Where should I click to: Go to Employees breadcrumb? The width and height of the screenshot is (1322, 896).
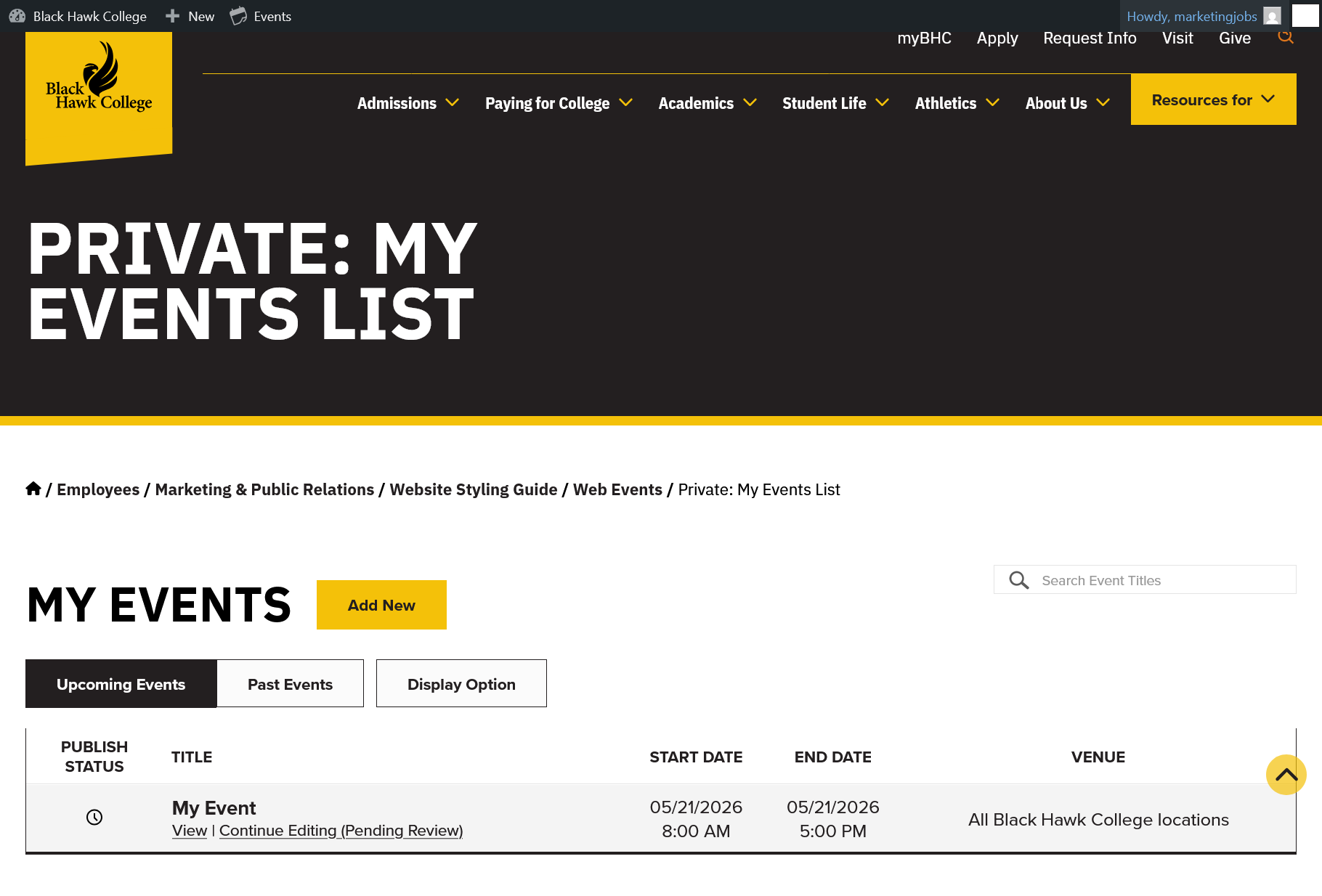pos(98,489)
